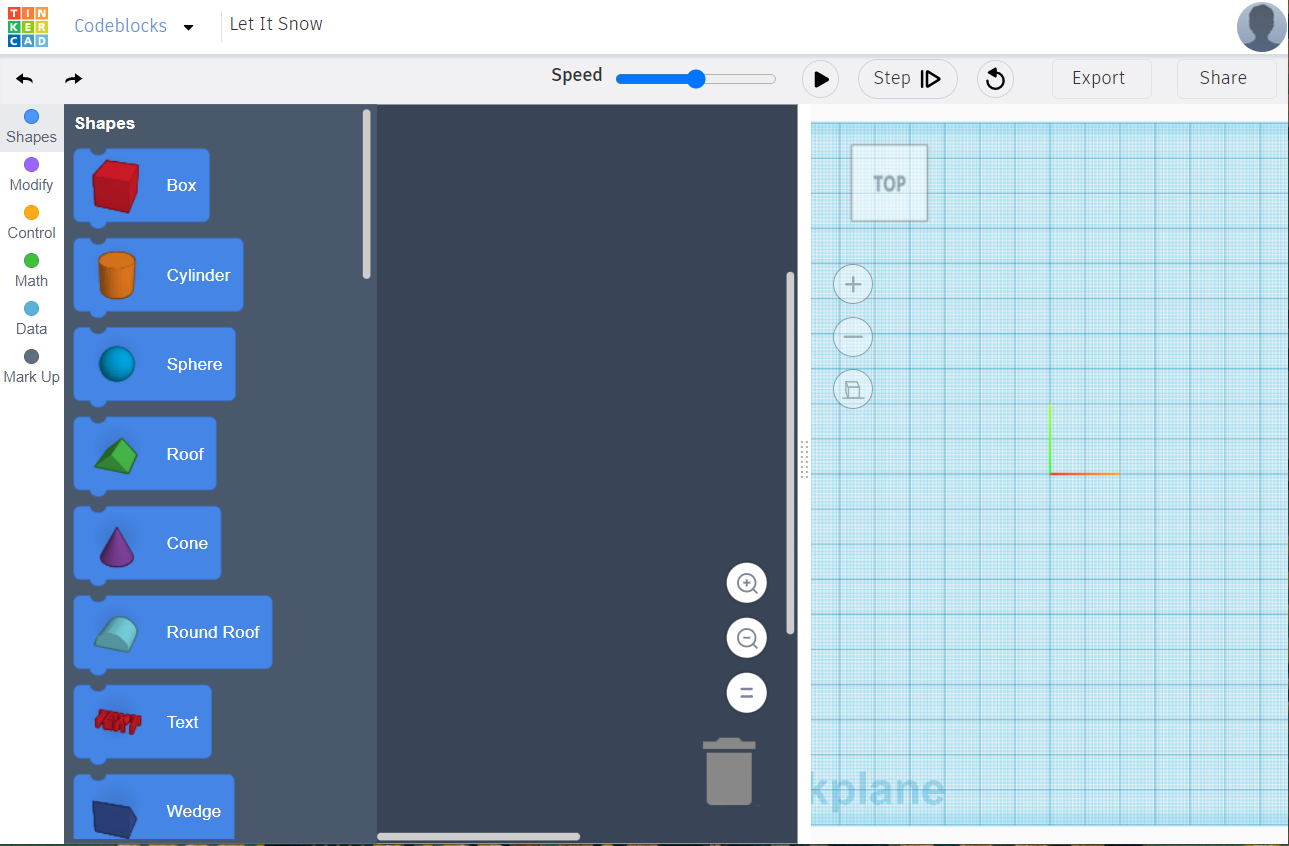Image resolution: width=1289 pixels, height=846 pixels.
Task: Pick the Round Roof shape block
Action: [x=172, y=633]
